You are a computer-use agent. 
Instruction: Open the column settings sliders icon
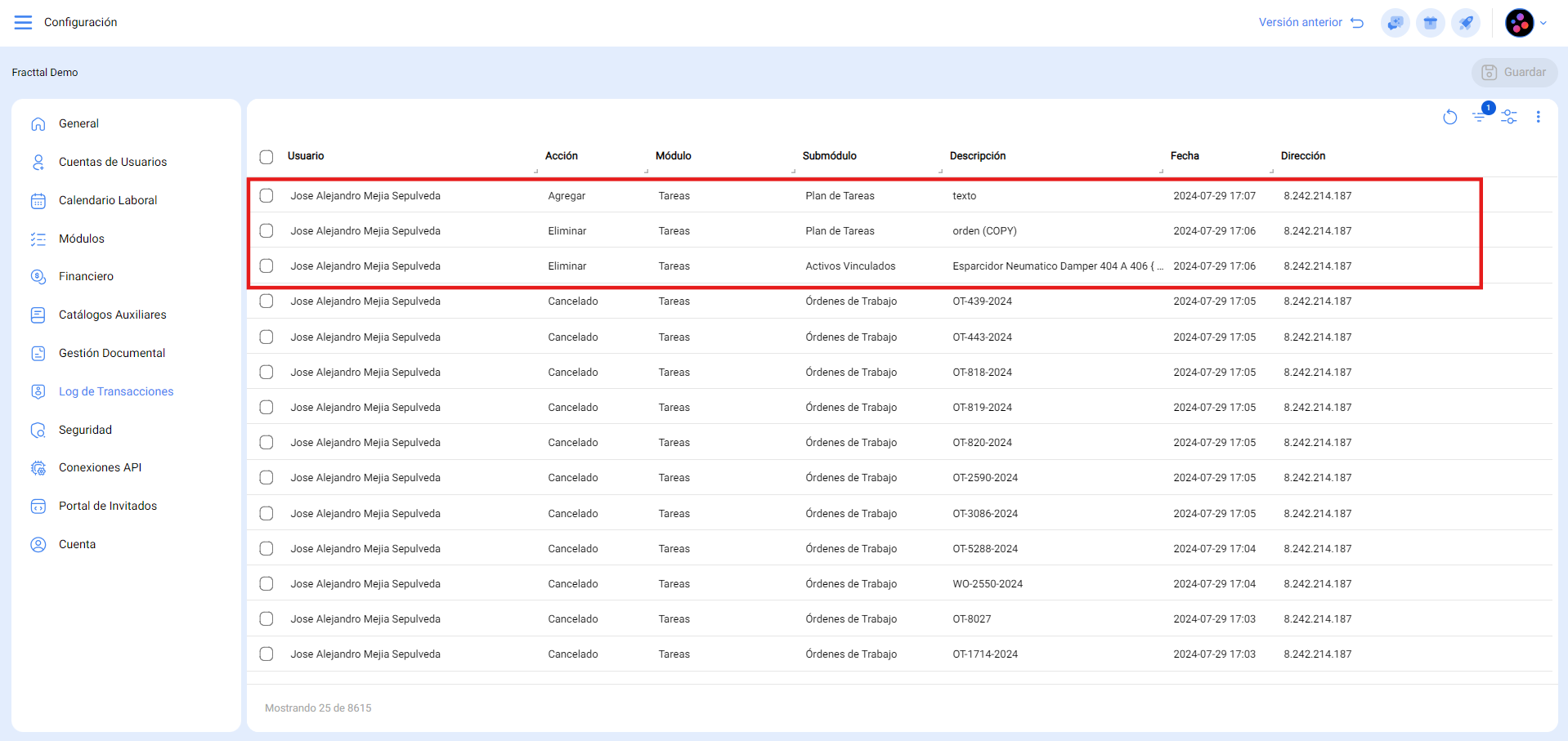coord(1509,118)
